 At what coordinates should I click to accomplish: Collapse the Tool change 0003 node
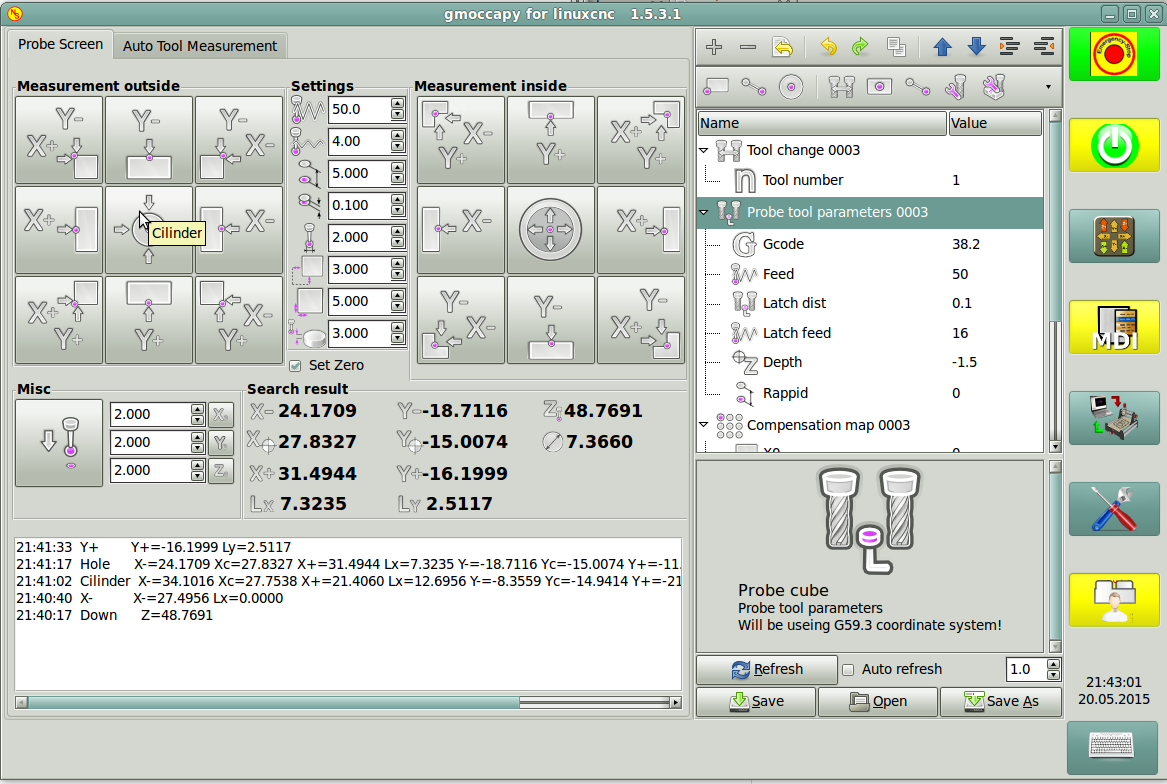pyautogui.click(x=704, y=151)
